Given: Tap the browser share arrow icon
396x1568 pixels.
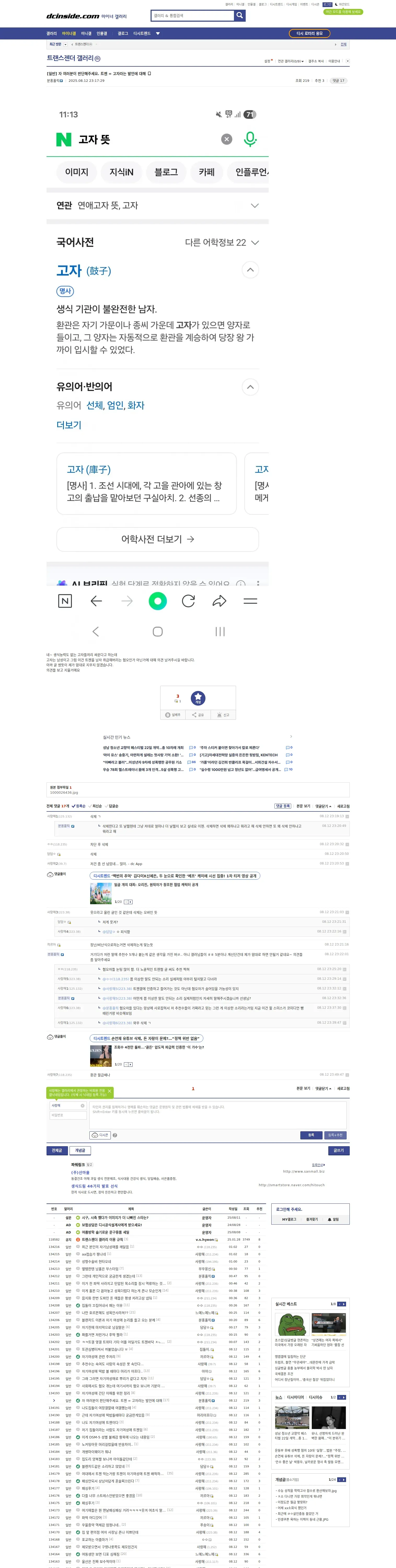Looking at the screenshot, I should [219, 601].
